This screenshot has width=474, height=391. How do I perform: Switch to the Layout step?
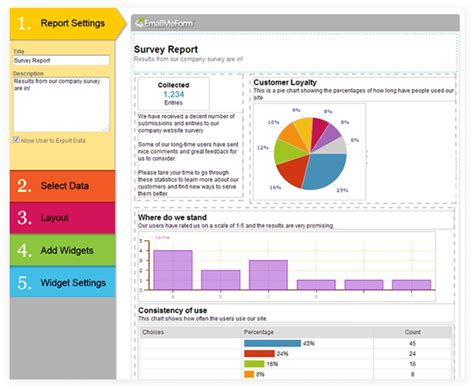coord(62,218)
